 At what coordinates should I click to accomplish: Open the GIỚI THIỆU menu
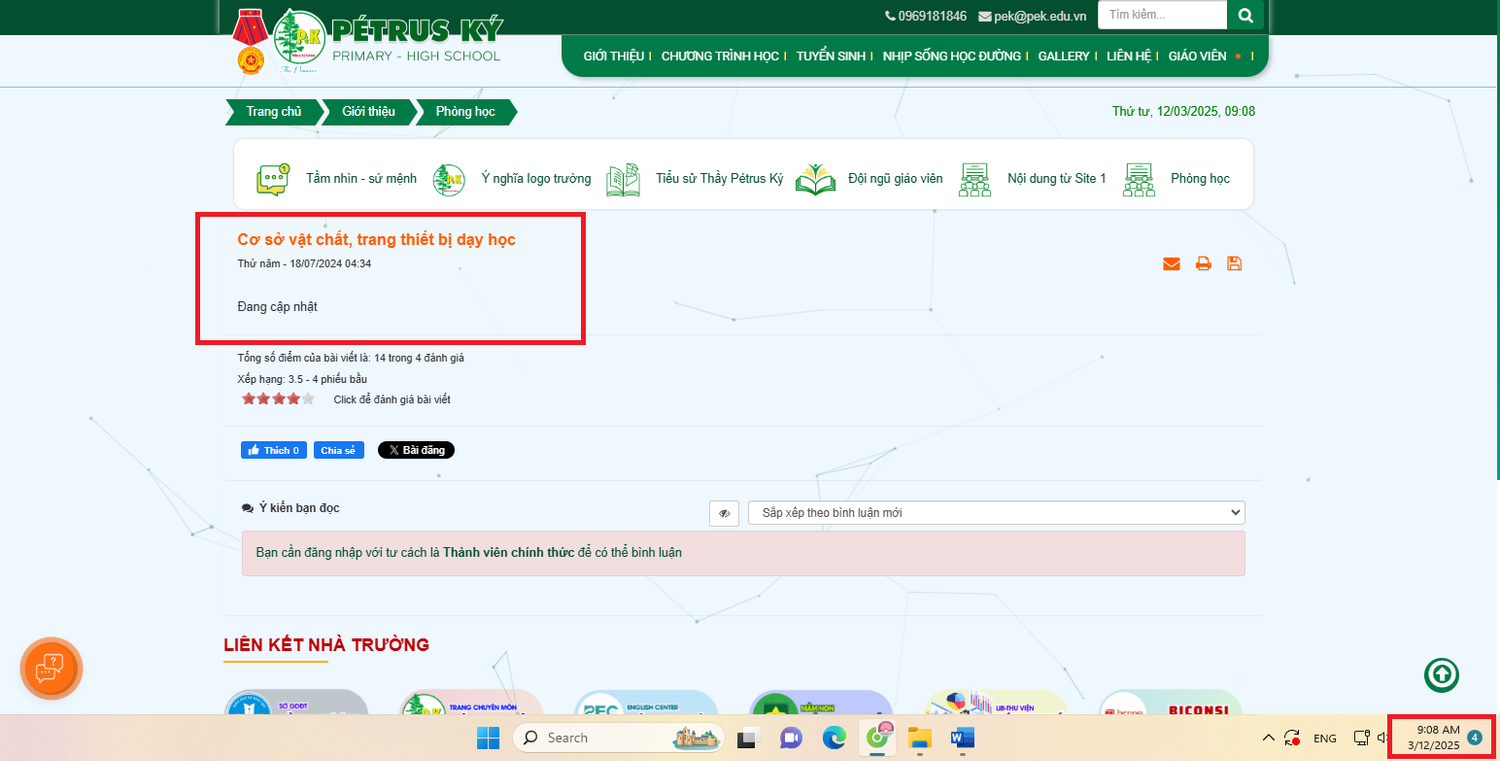(614, 56)
